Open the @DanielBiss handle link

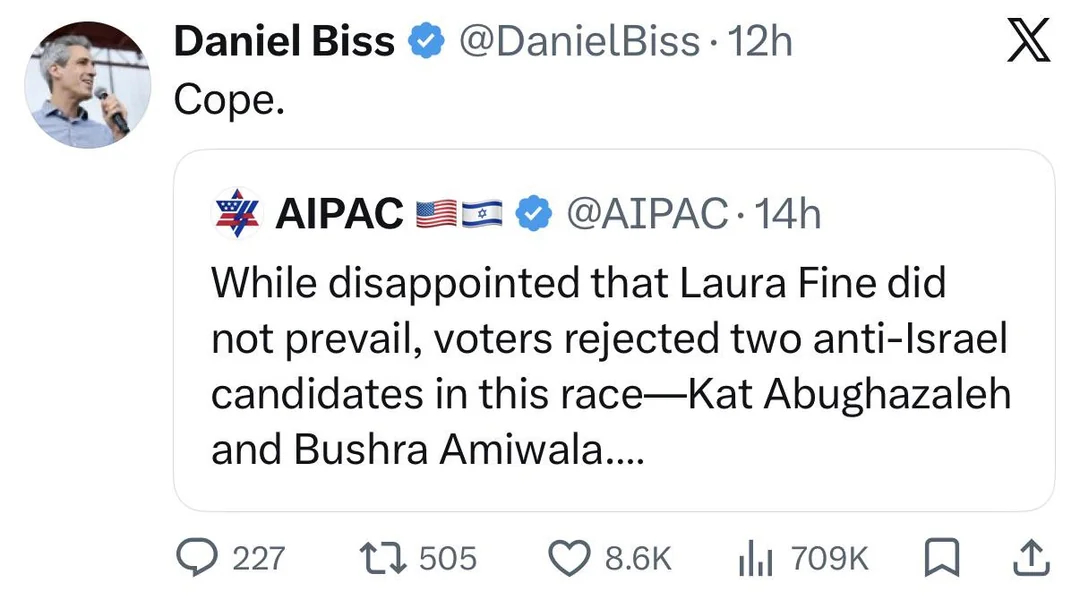click(x=578, y=42)
